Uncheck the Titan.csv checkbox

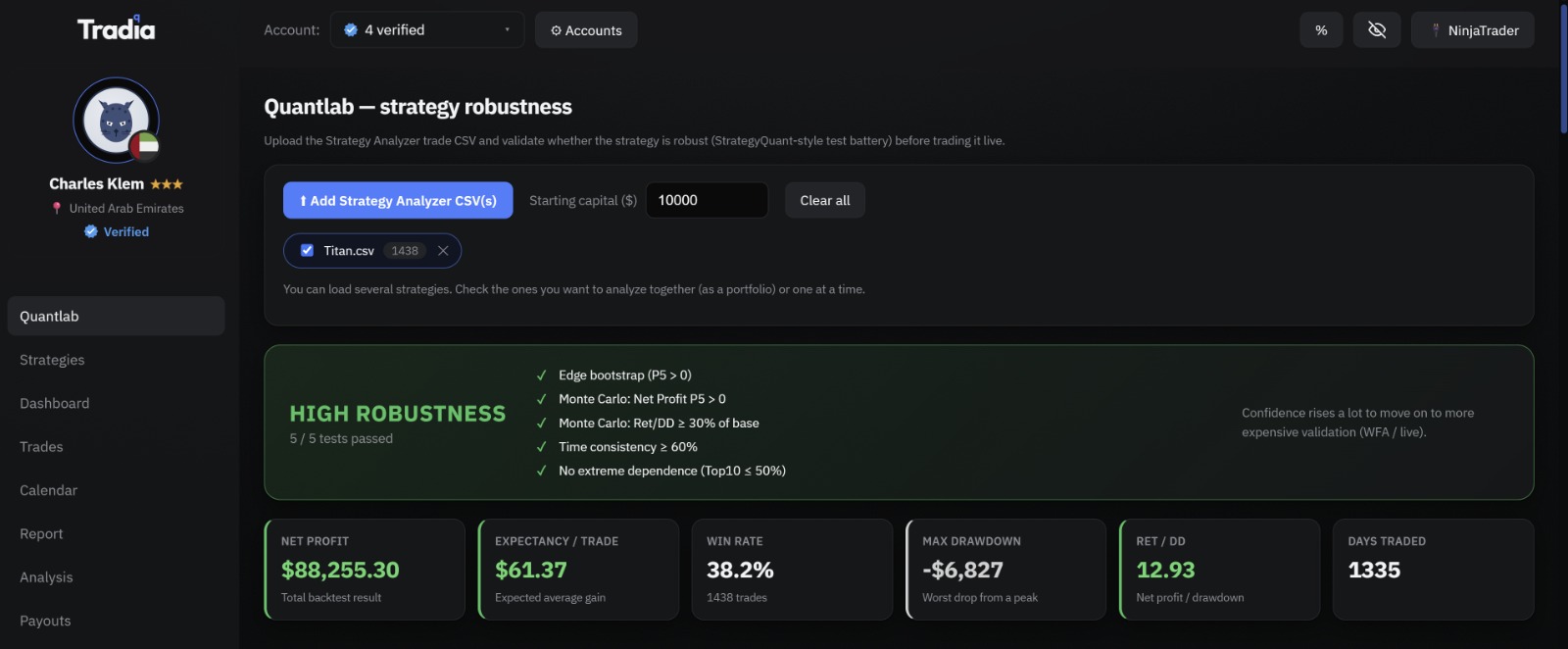click(x=307, y=250)
